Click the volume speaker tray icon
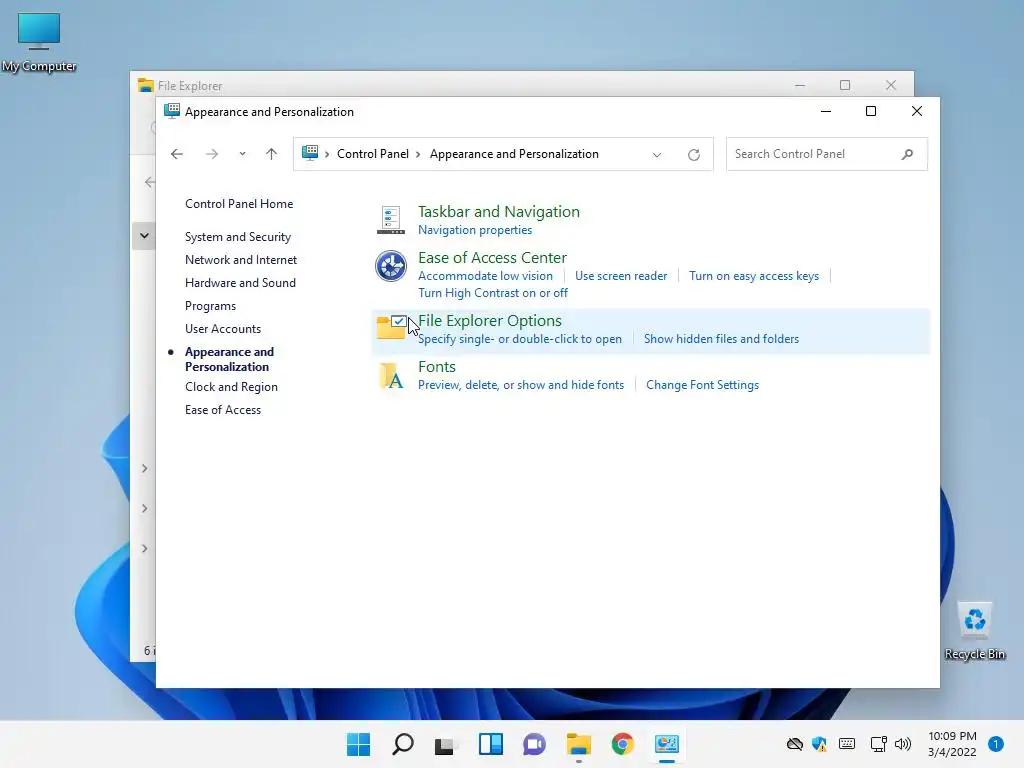Screen dimensions: 1024x768 (x=903, y=744)
